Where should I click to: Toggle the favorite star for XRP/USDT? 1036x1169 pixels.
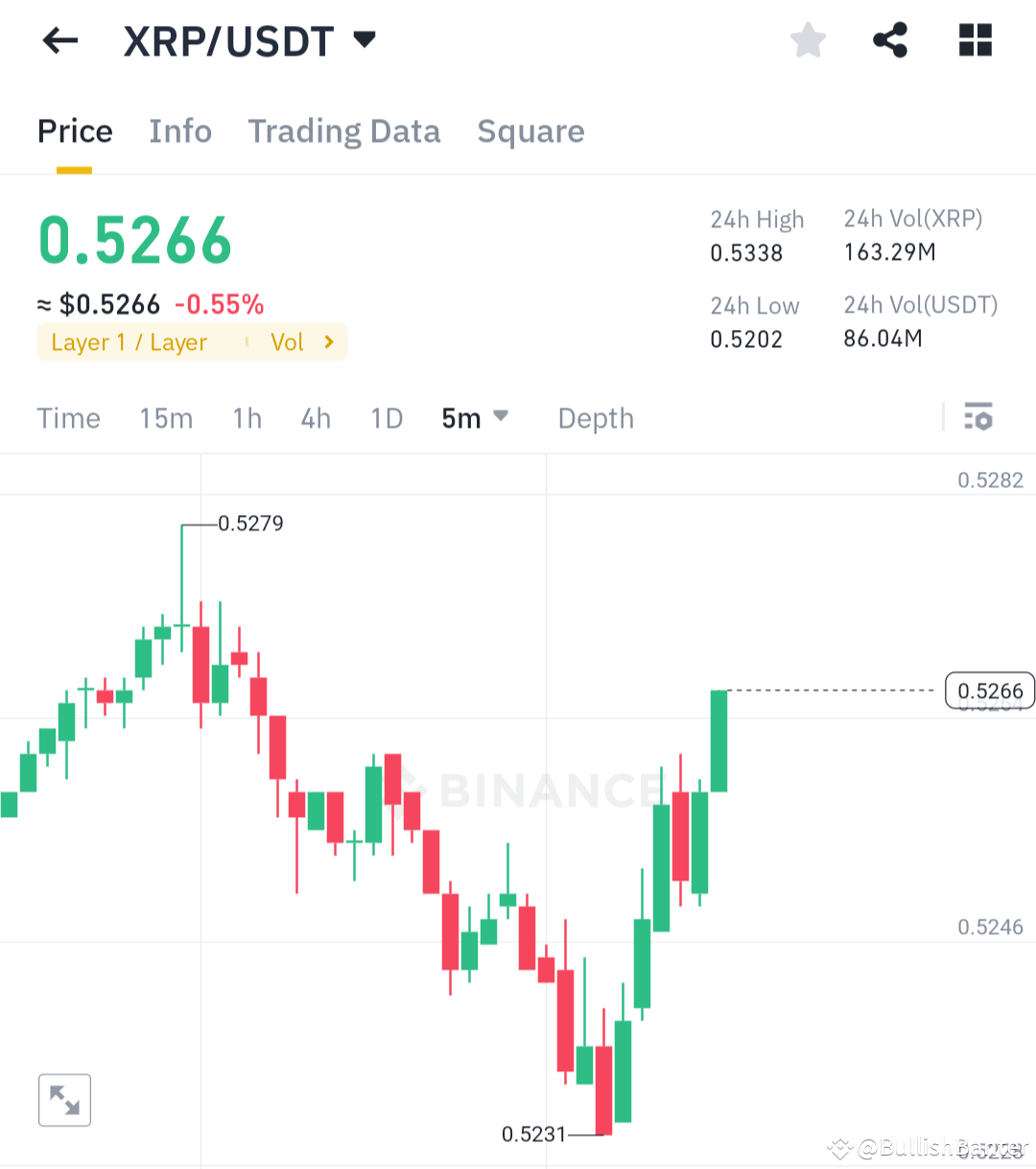(x=809, y=40)
